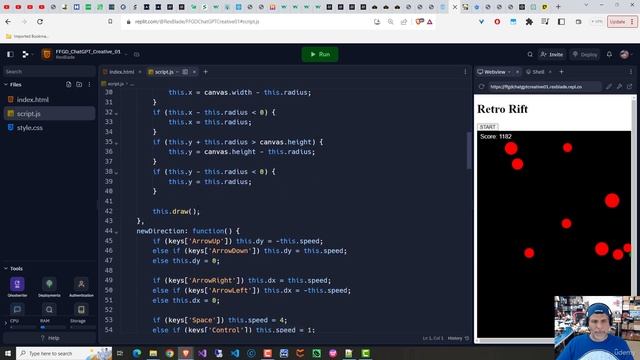
Task: Open the Windows Start menu
Action: point(7,353)
